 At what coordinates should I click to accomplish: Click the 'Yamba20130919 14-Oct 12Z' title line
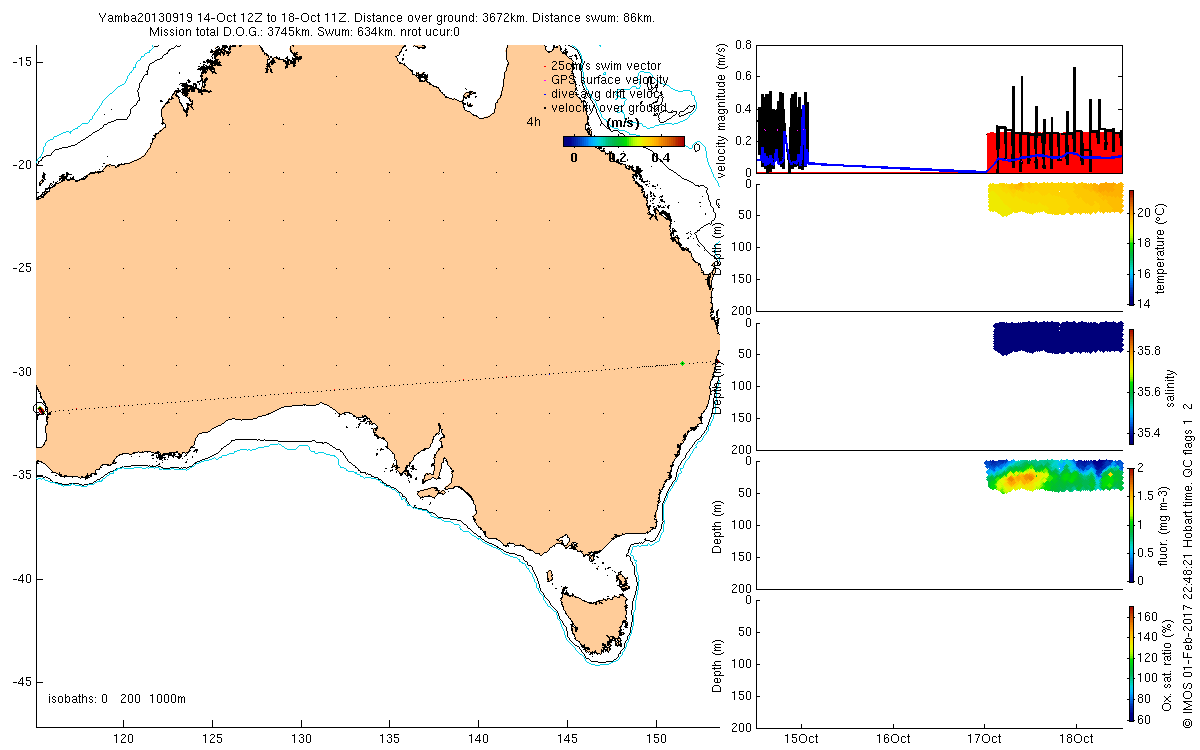coord(377,18)
